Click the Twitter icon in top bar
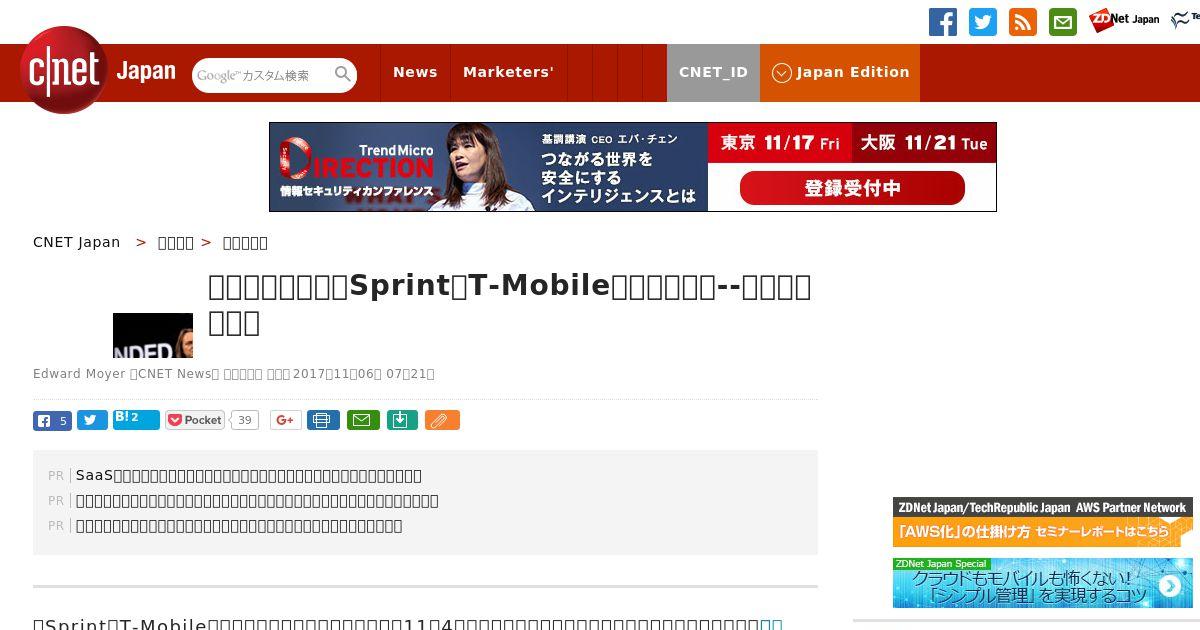Screen dimensions: 1200x630 (983, 22)
